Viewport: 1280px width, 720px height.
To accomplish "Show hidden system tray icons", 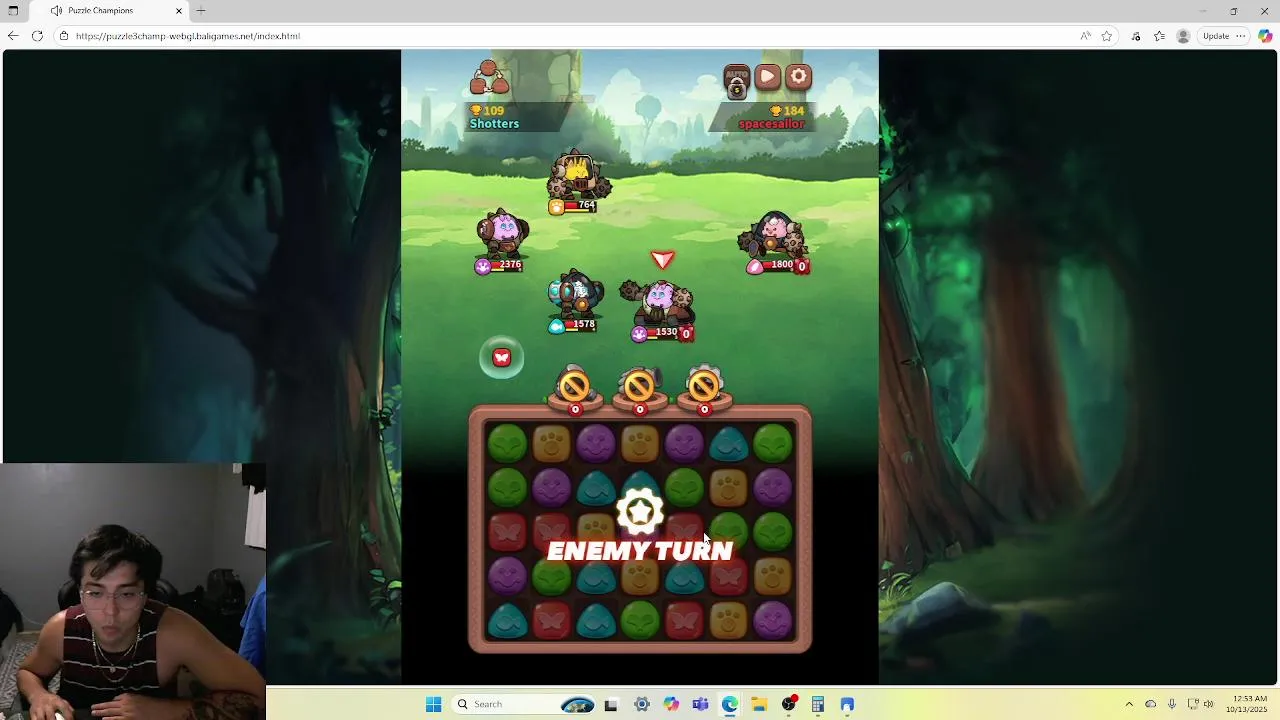I will click(x=1129, y=704).
